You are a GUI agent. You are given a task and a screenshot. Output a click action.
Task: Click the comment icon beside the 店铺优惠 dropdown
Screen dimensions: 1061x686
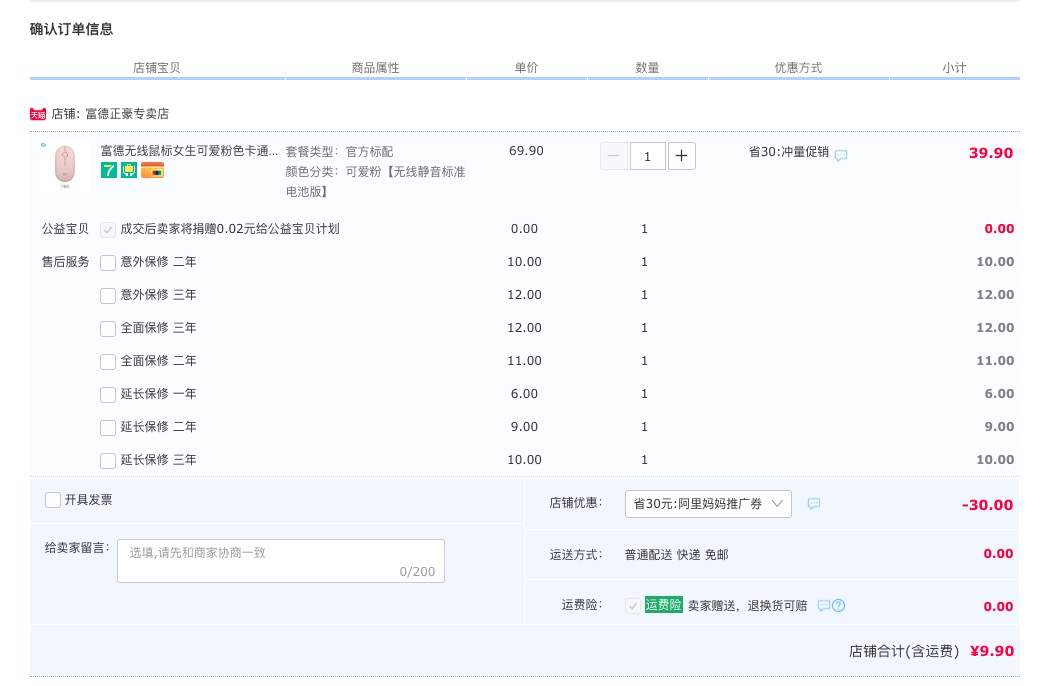(x=814, y=503)
